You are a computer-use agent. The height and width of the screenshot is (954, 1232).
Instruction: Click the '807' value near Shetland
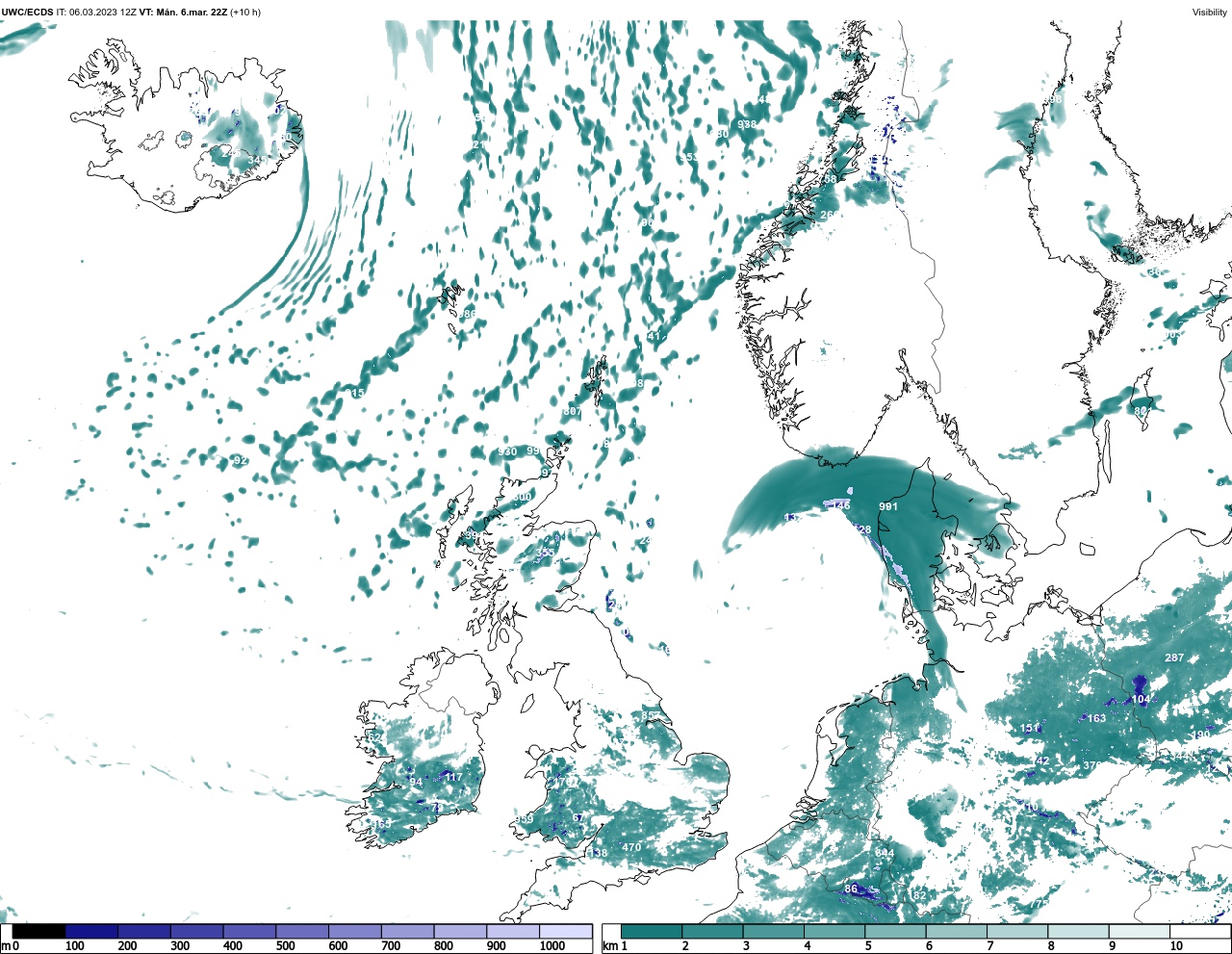(573, 411)
